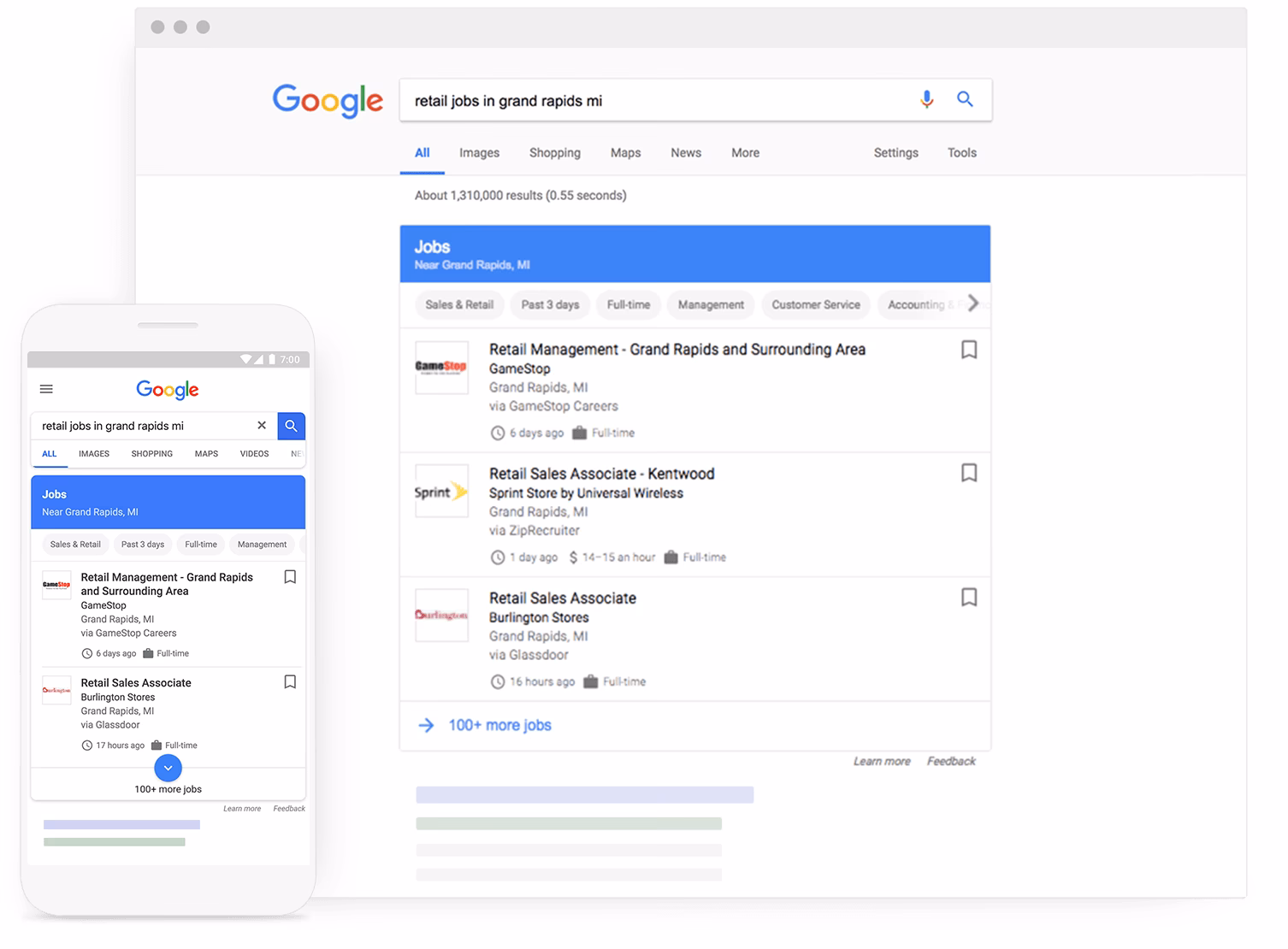The width and height of the screenshot is (1288, 949).
Task: Open the More results menu
Action: 744,152
